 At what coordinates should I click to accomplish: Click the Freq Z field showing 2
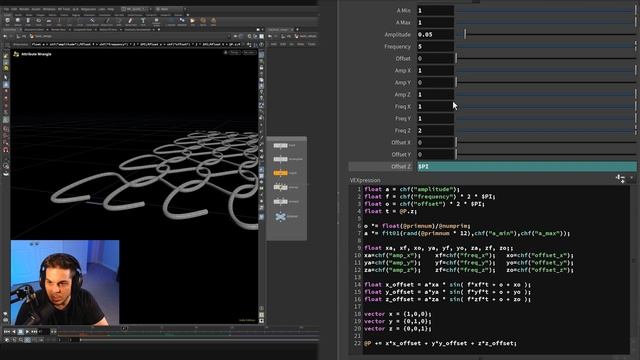(435, 131)
